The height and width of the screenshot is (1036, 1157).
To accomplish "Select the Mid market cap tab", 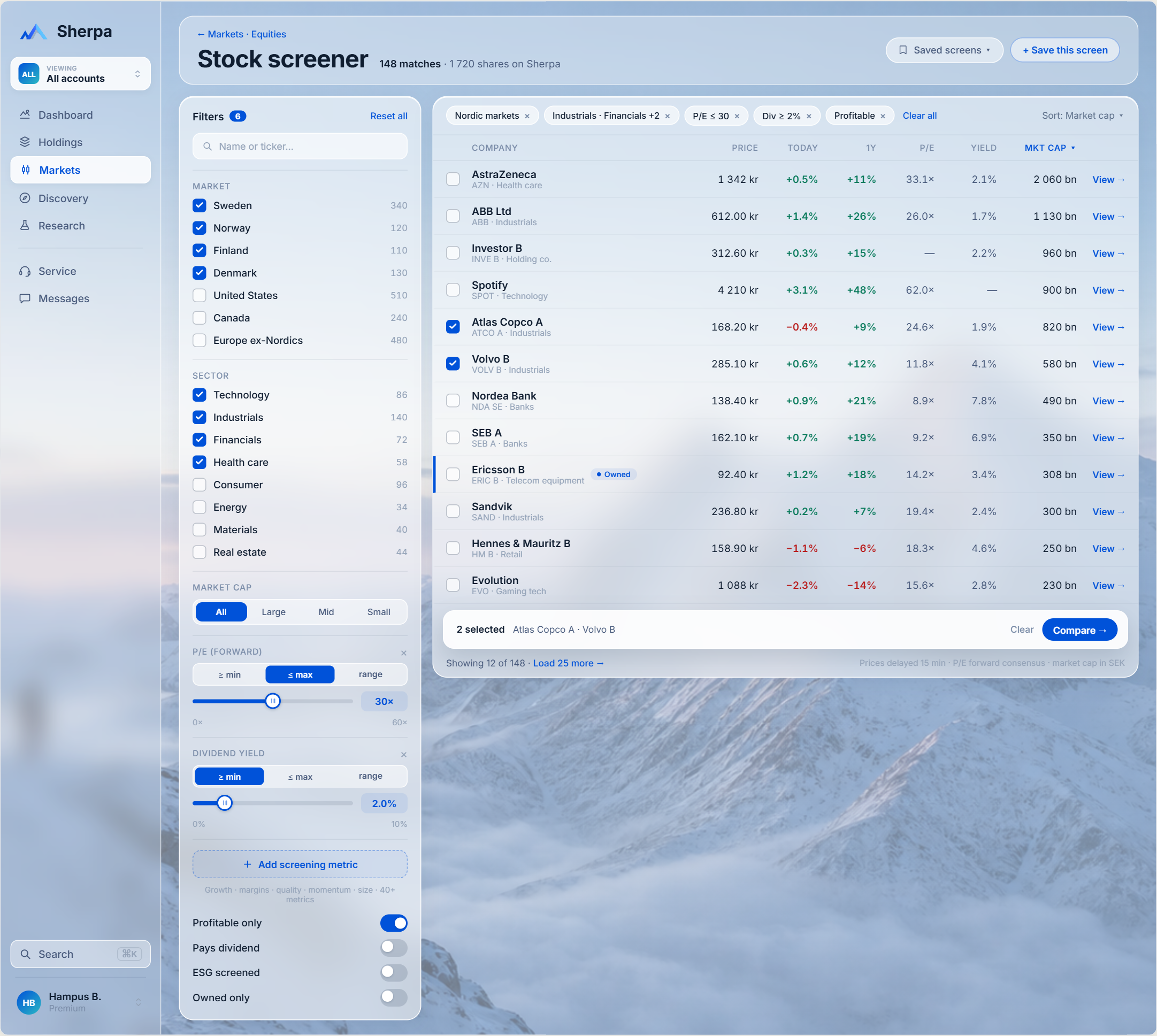I will tap(326, 612).
